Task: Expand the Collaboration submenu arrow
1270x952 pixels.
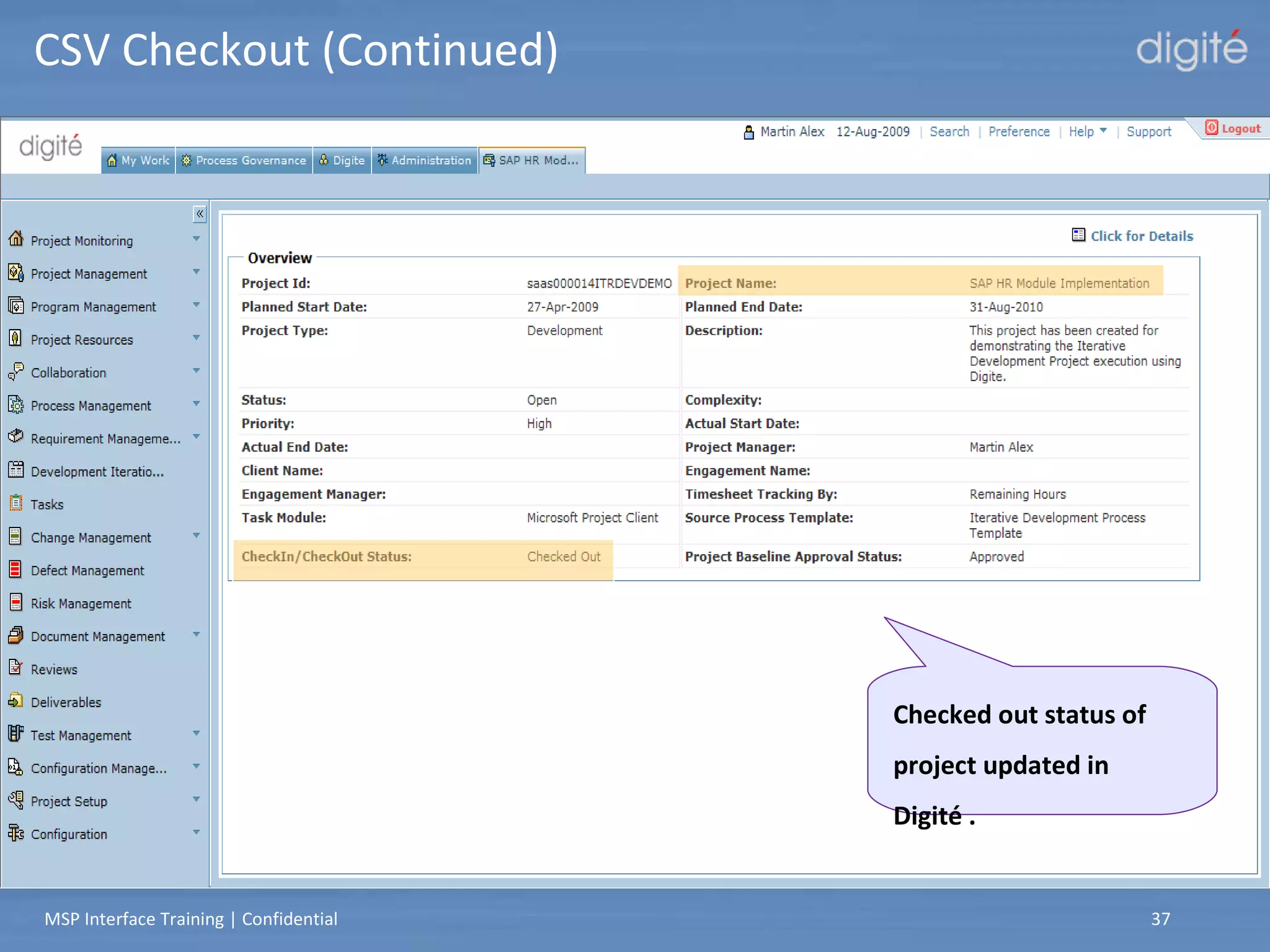Action: tap(196, 371)
